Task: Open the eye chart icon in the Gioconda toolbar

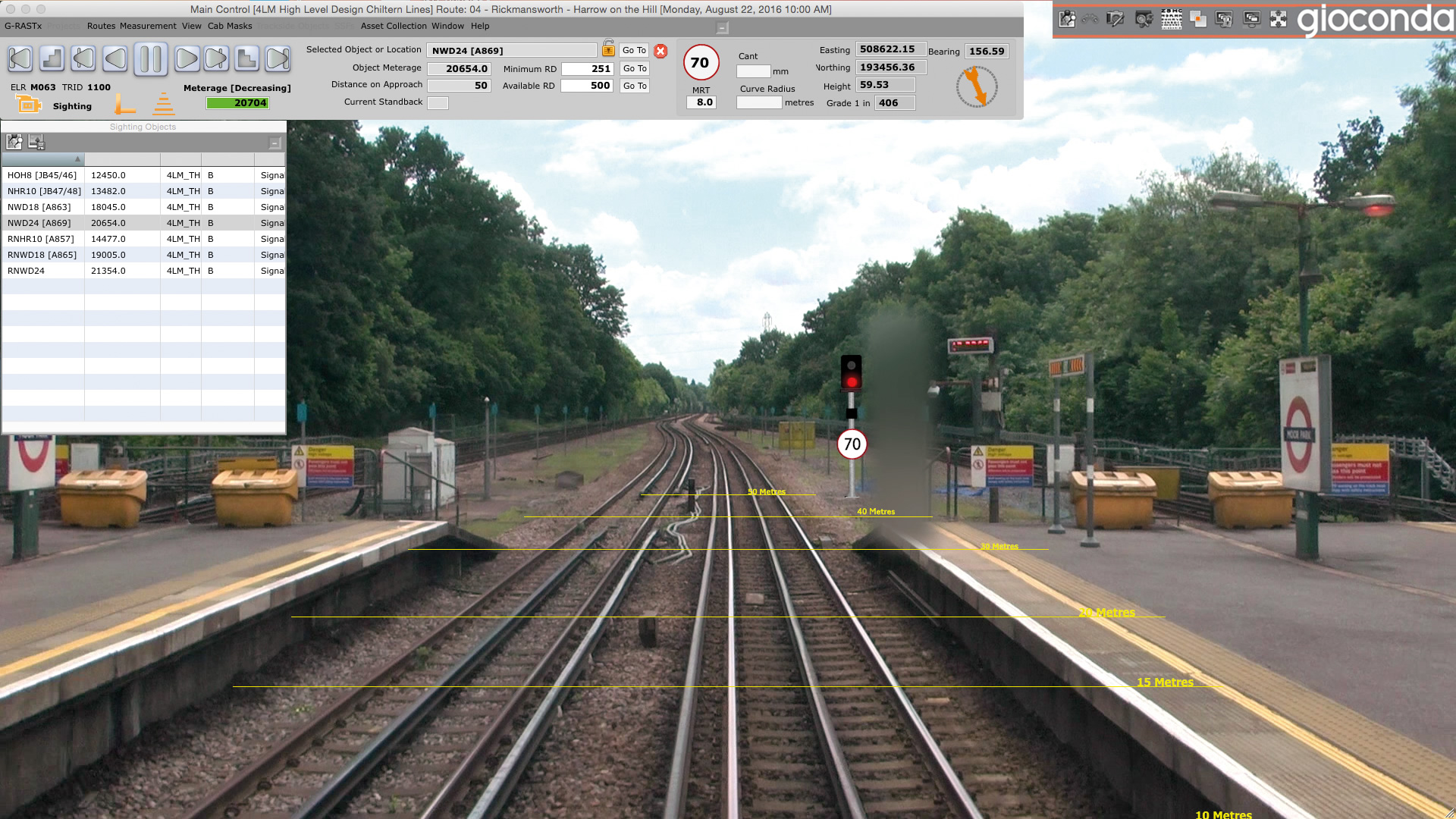Action: point(1172,20)
